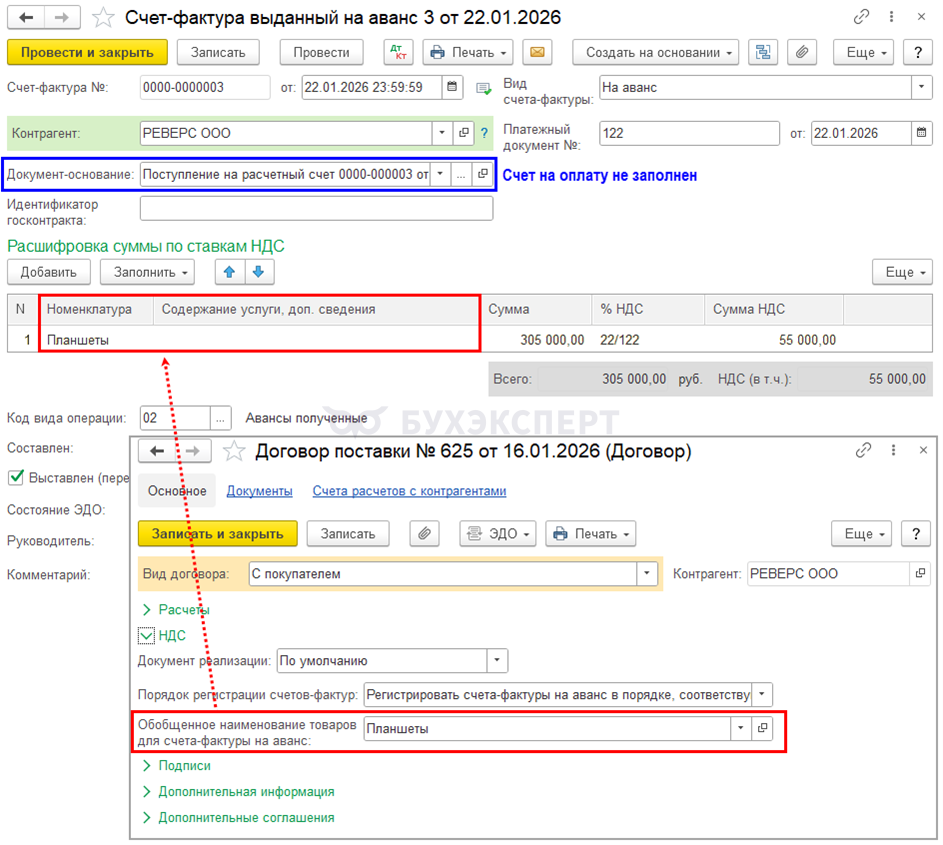The height and width of the screenshot is (845, 943).
Task: Open Создать на основании menu
Action: (656, 52)
